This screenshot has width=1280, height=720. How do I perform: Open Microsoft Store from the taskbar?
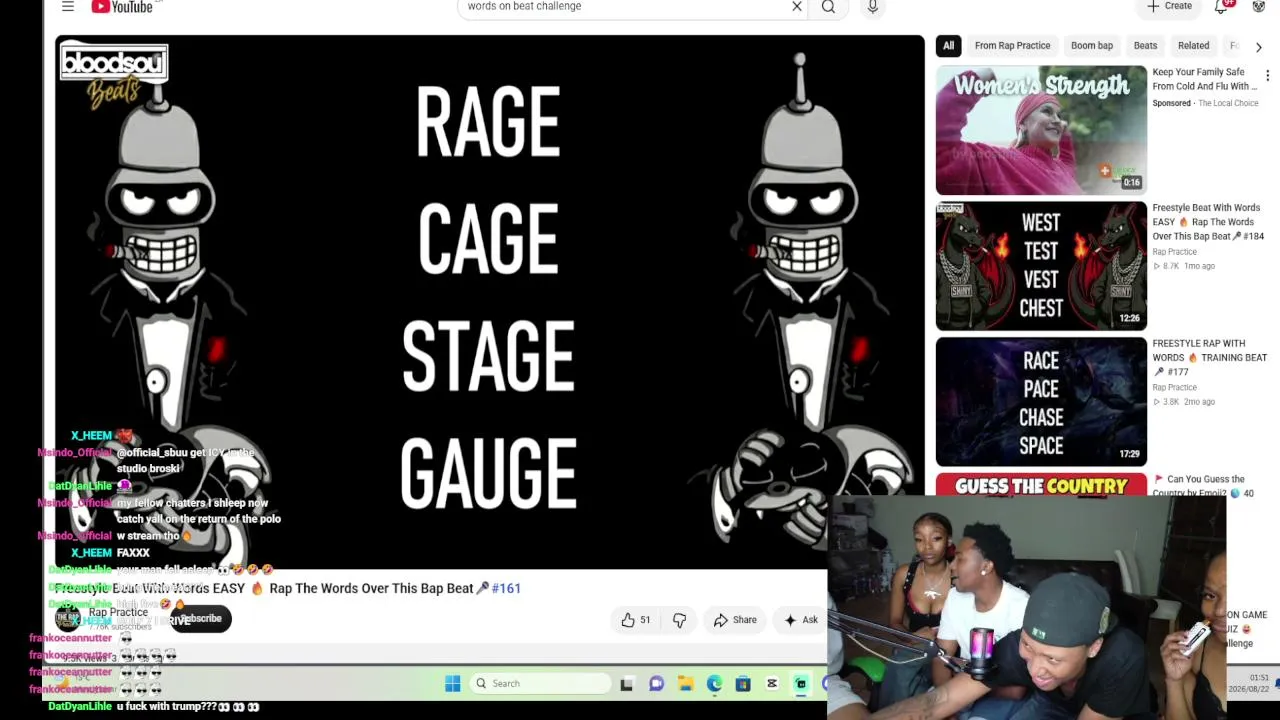pos(743,684)
